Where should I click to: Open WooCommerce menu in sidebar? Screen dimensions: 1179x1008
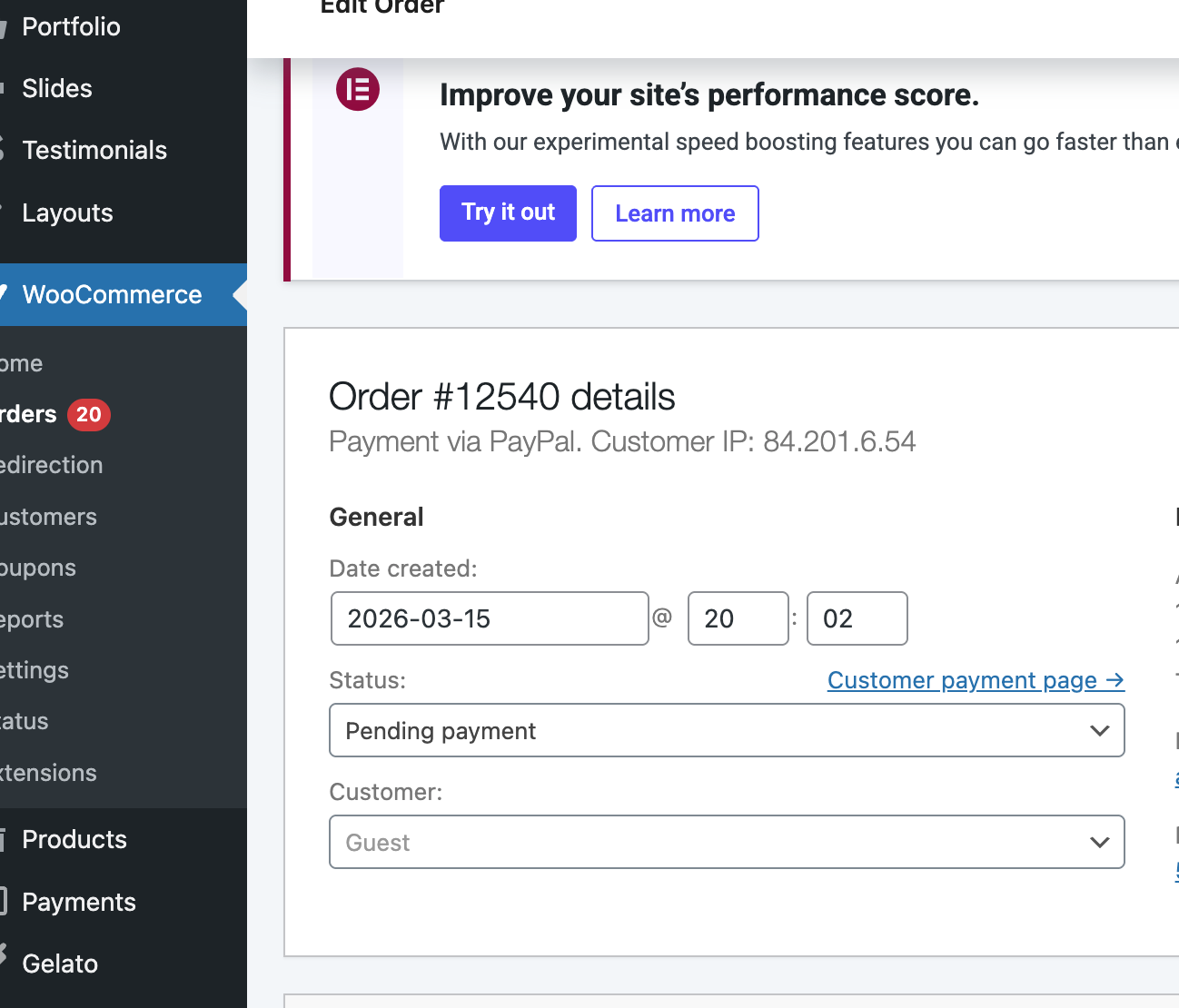pyautogui.click(x=112, y=295)
